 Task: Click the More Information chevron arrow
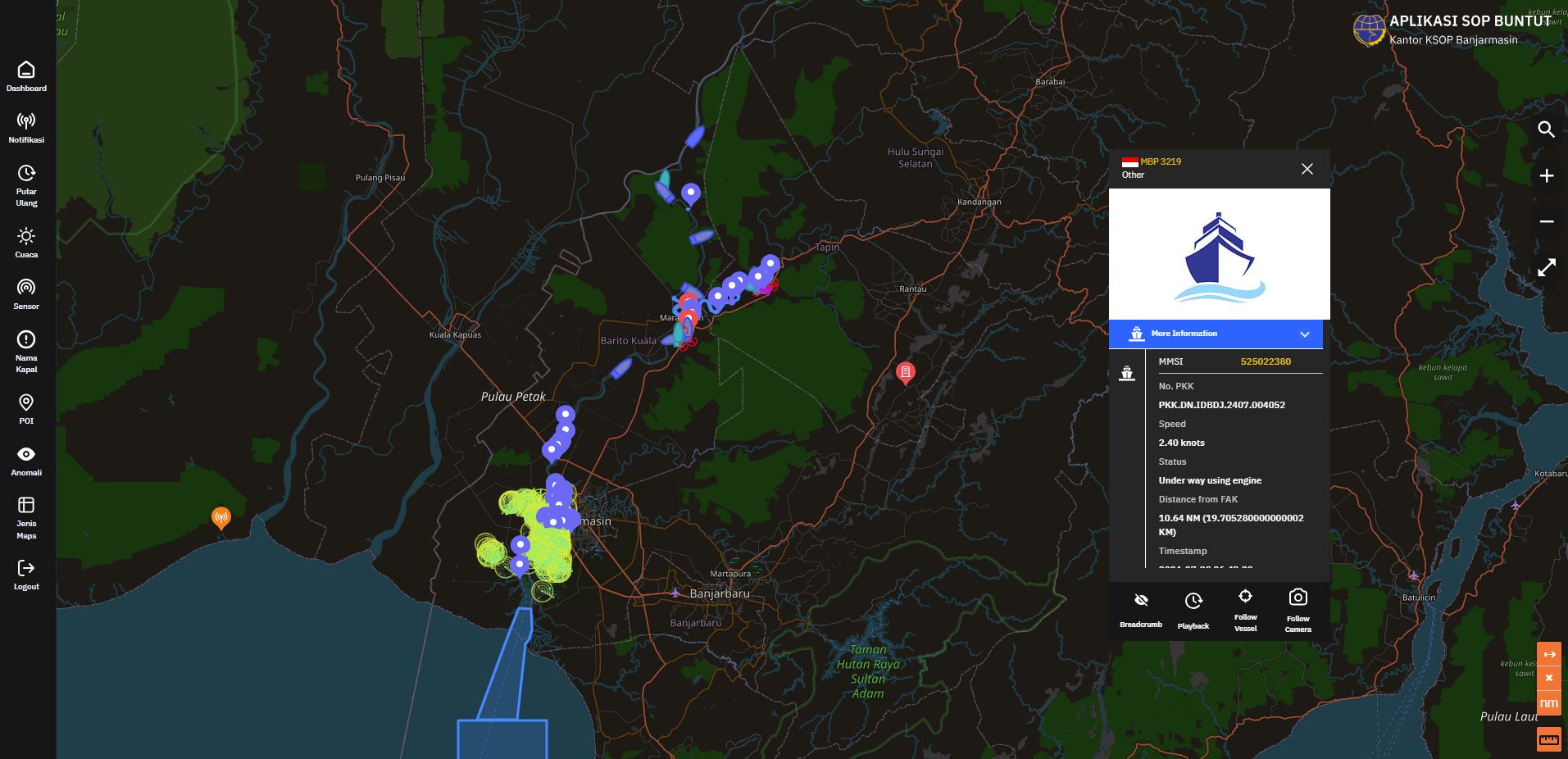(x=1304, y=334)
